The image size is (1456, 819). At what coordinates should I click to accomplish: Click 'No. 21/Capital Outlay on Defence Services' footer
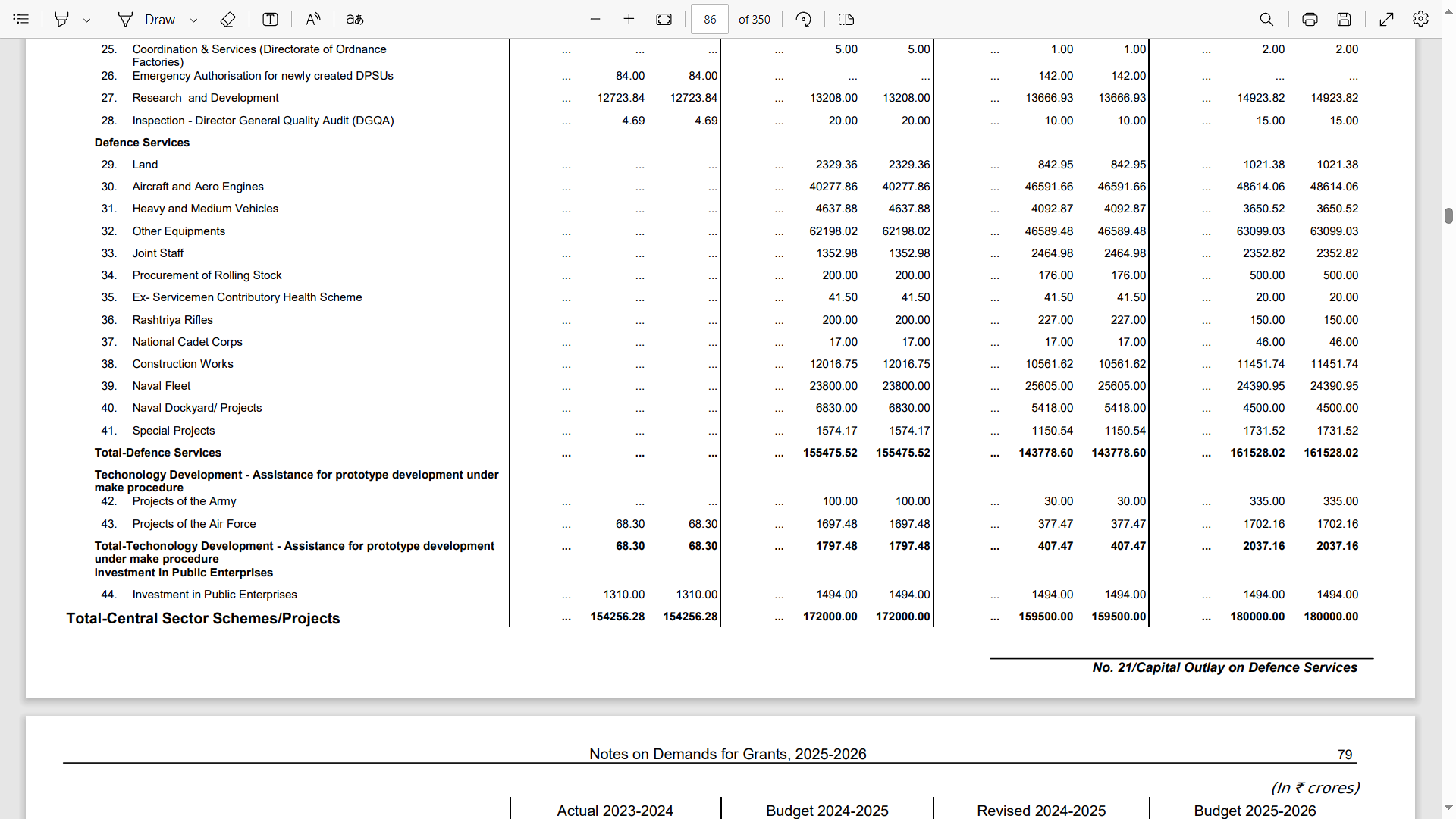click(x=1225, y=667)
